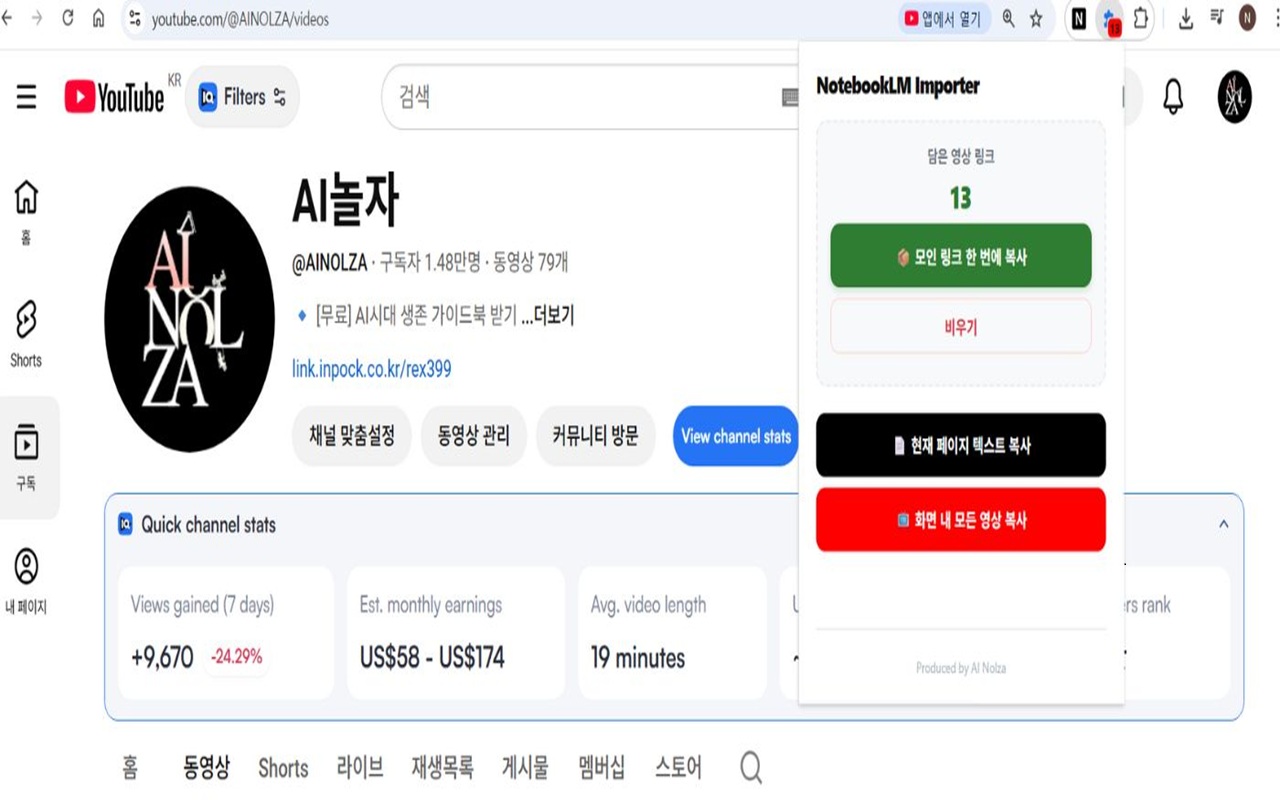Open the AINOLZA channel profile picture
1280x800 pixels.
click(x=189, y=319)
